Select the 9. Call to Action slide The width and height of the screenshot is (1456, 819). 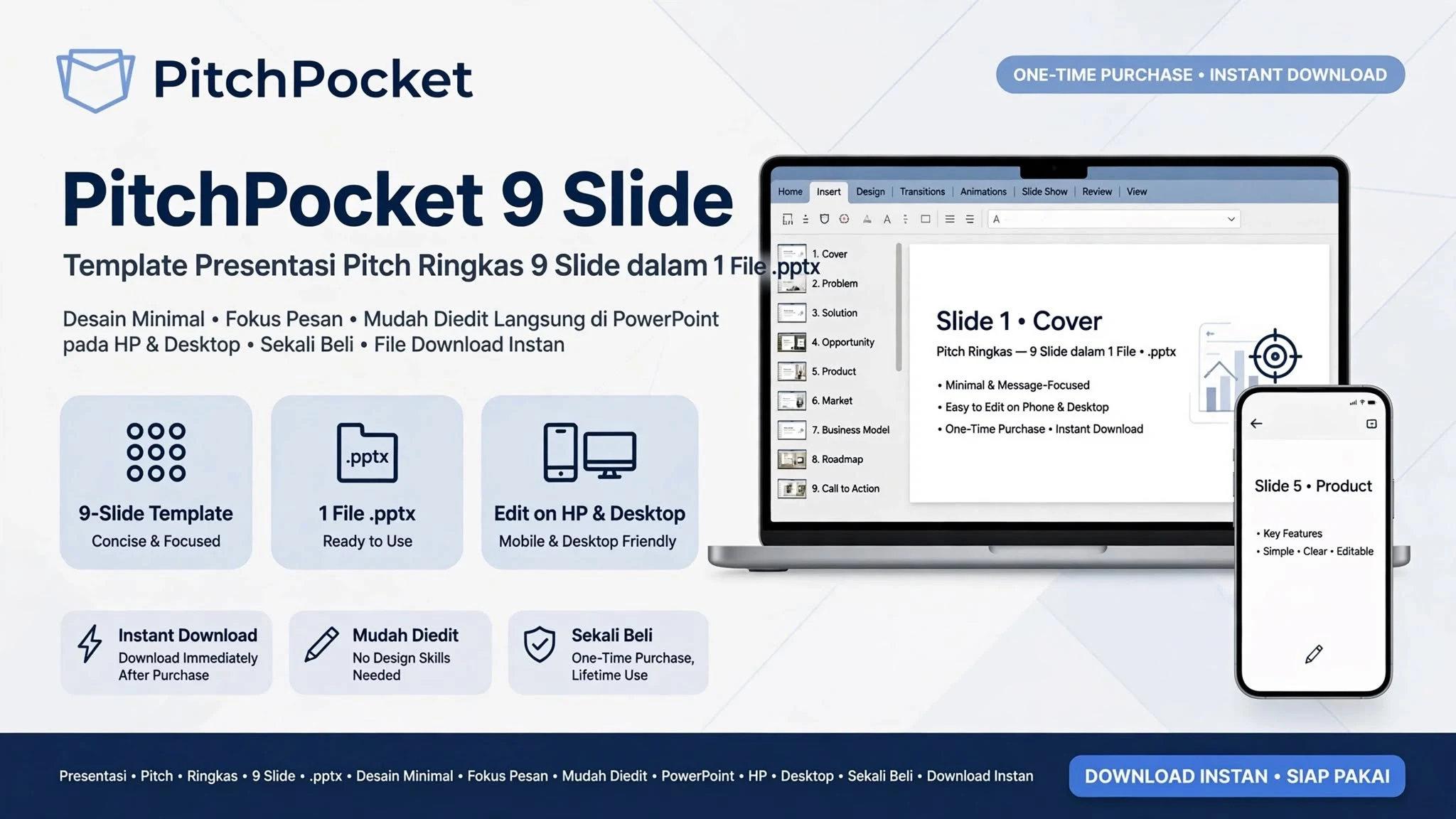tap(829, 488)
